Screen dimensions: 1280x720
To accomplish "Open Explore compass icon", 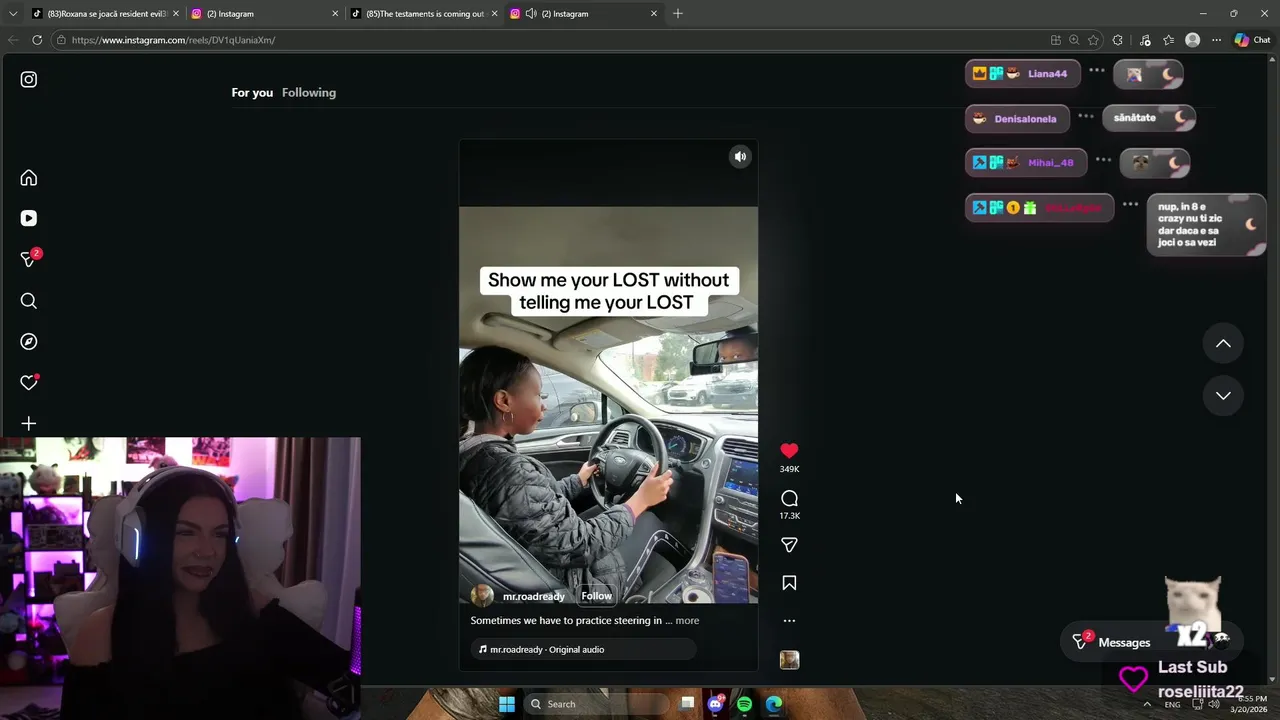I will pyautogui.click(x=29, y=342).
